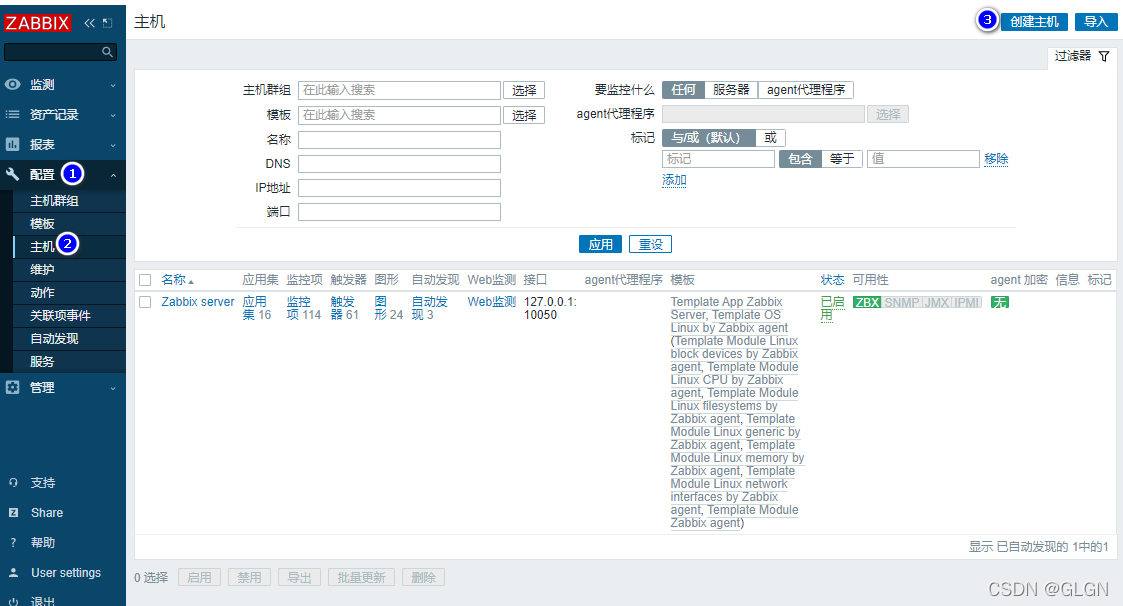Screen dimensions: 1123x606
Task: Sort hosts by 名称 column
Action: tap(177, 280)
